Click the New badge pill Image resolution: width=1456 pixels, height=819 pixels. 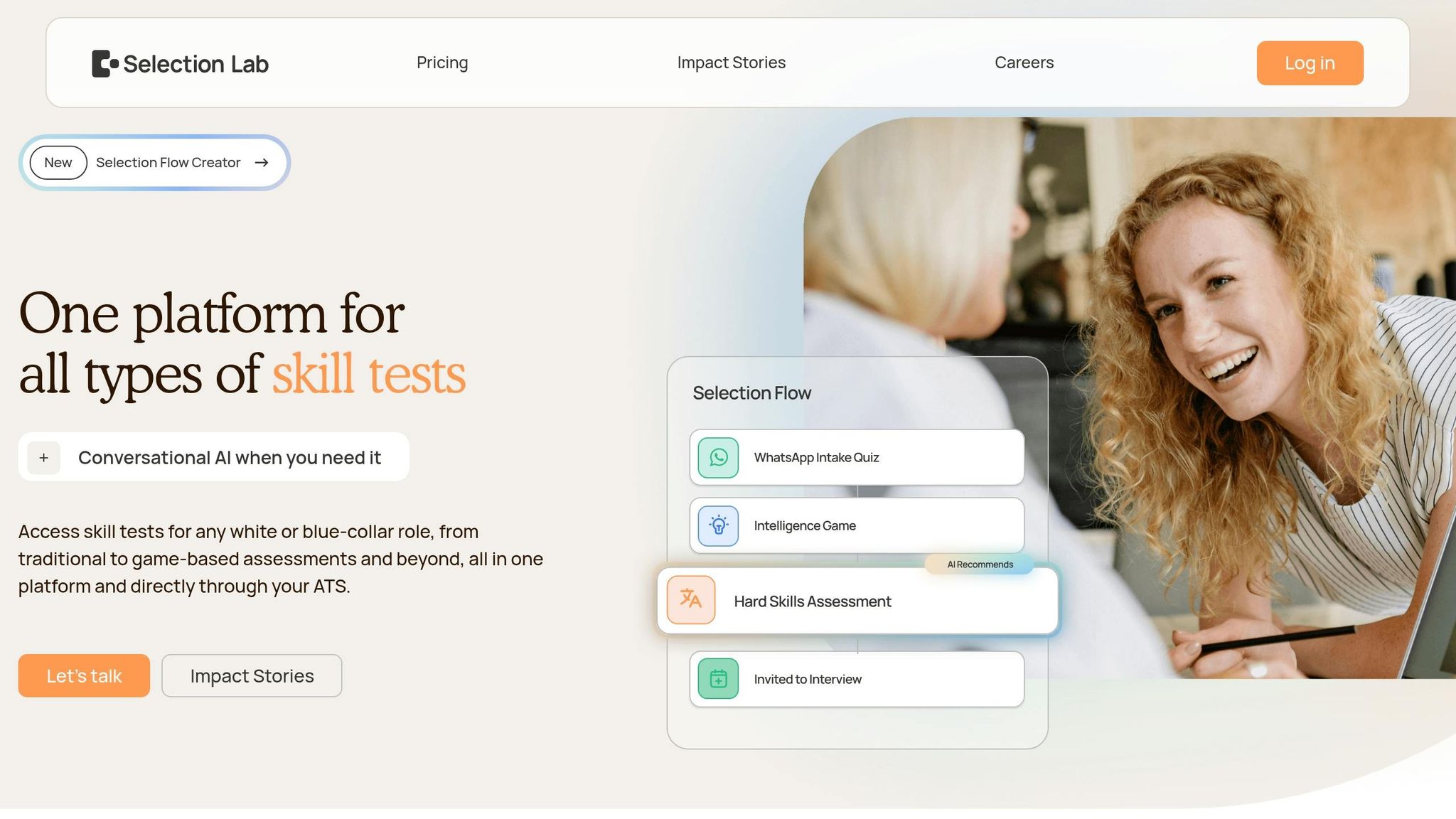(x=58, y=163)
